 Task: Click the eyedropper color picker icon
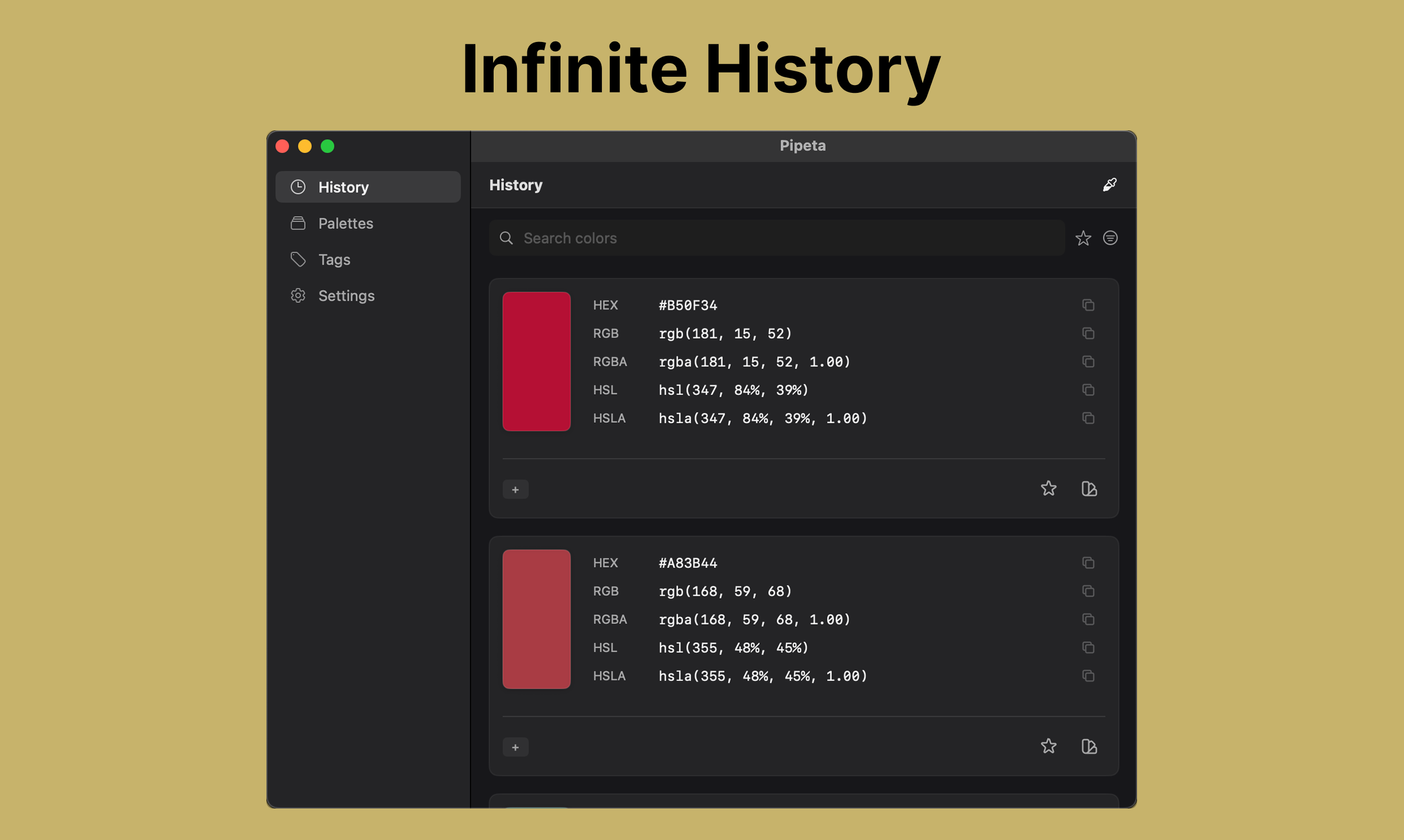1109,185
